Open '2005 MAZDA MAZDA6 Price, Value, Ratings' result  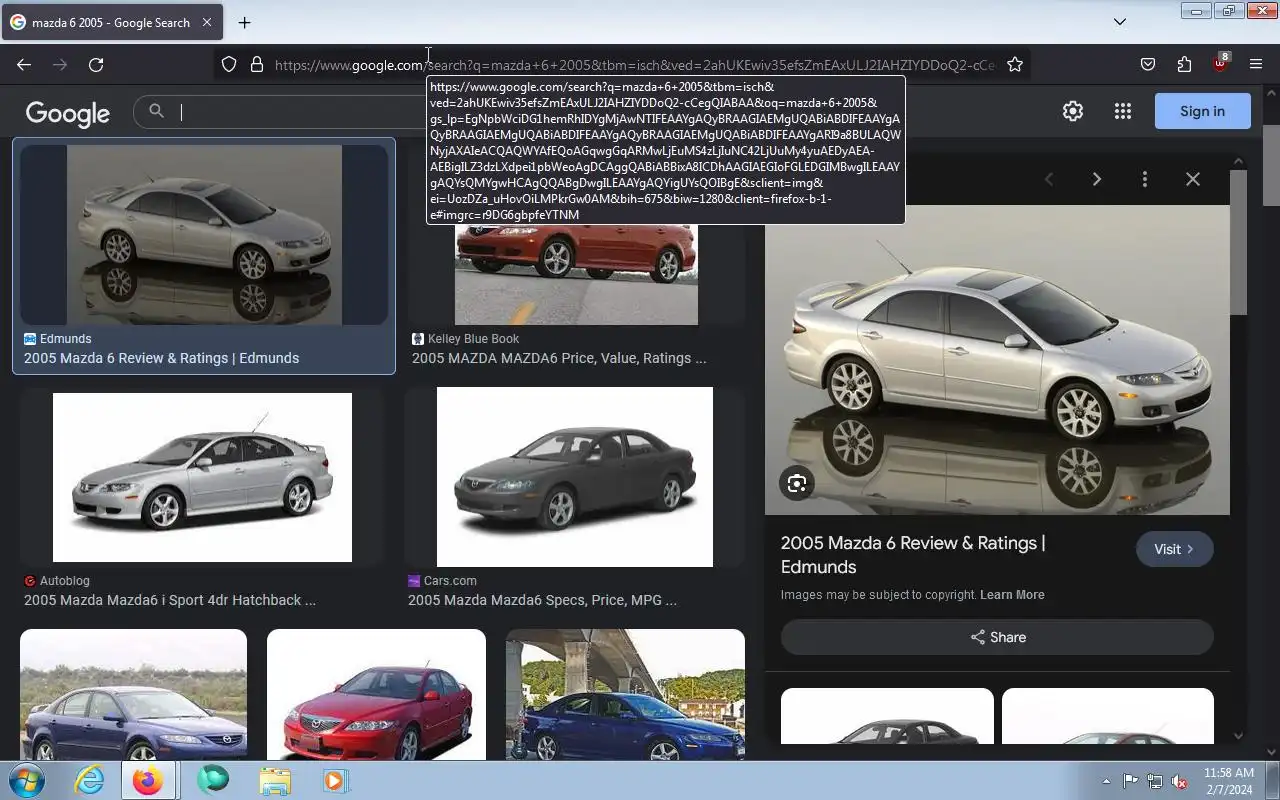click(x=559, y=358)
